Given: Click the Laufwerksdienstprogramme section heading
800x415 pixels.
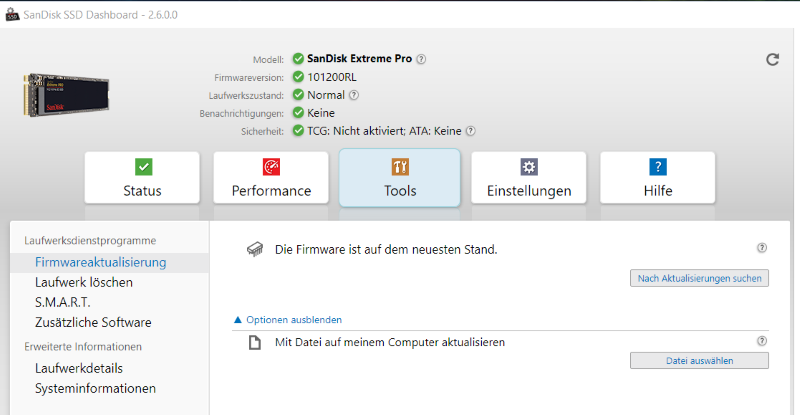Looking at the screenshot, I should pos(90,240).
